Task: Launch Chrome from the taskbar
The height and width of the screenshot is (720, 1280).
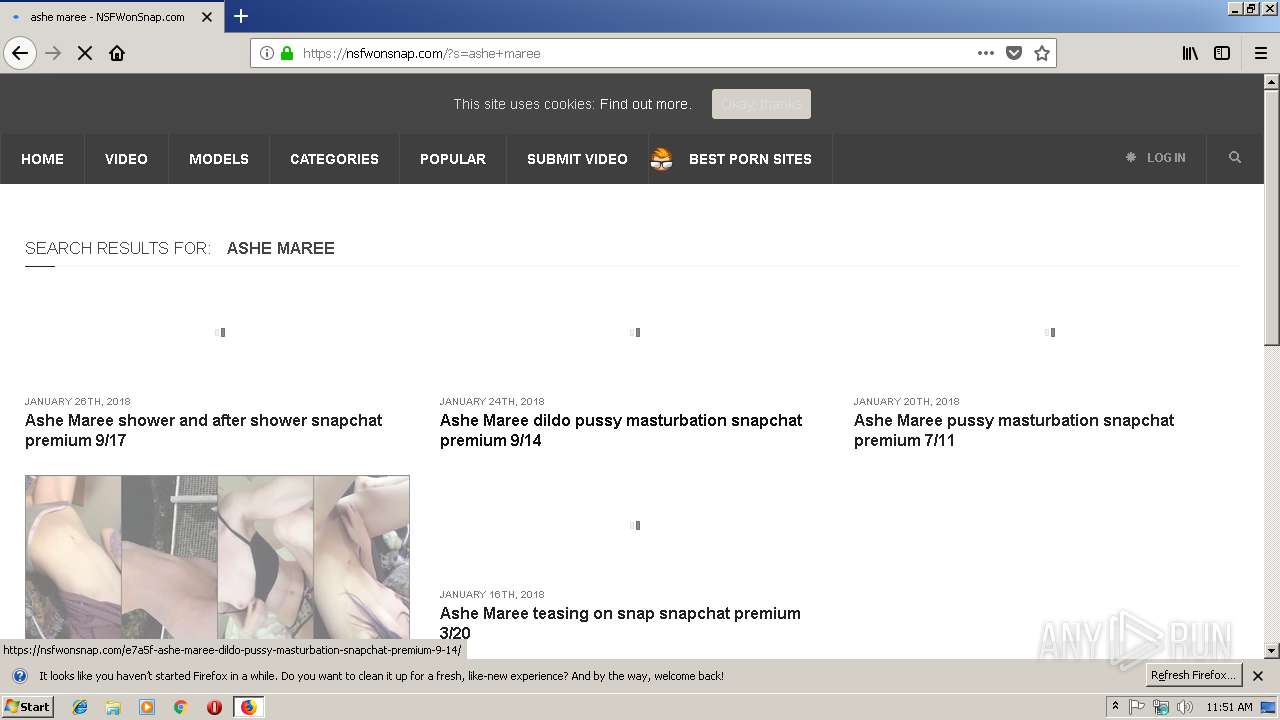Action: click(181, 707)
